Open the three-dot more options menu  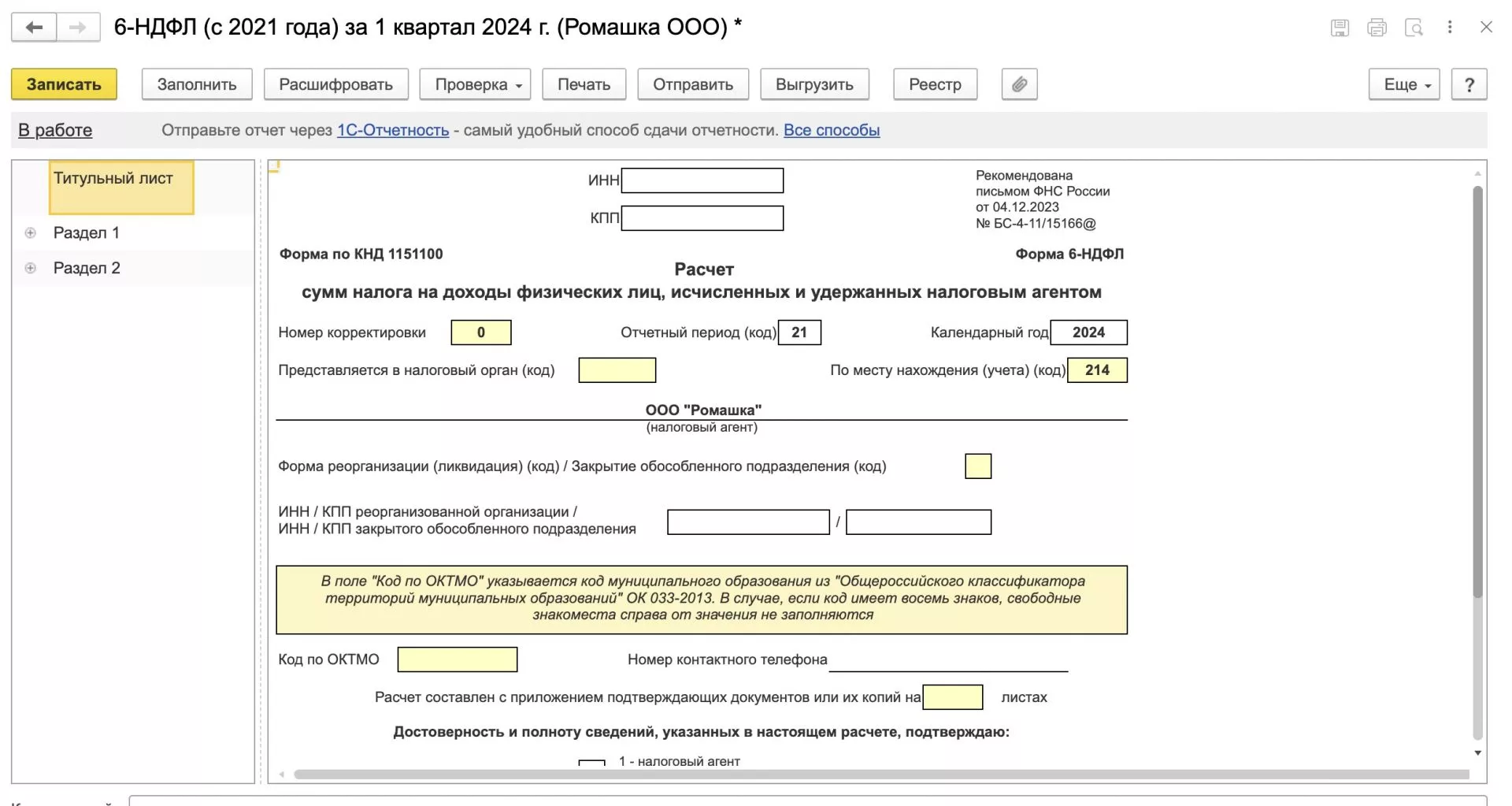tap(1450, 27)
